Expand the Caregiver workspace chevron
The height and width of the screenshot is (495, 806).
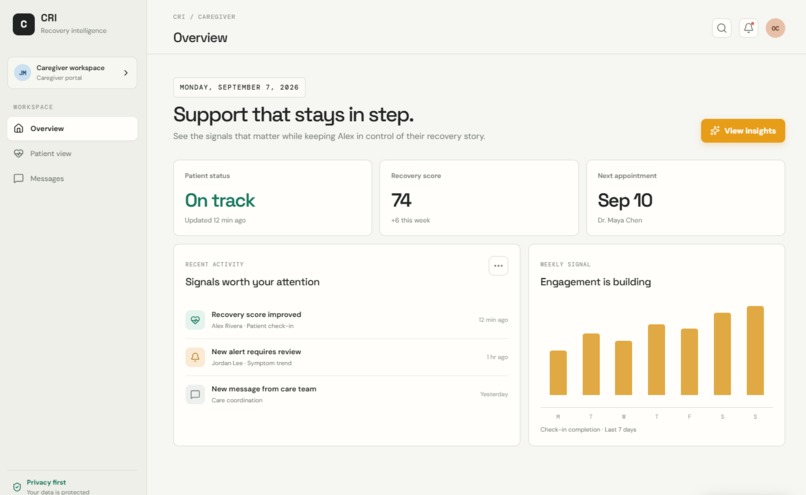tap(125, 73)
